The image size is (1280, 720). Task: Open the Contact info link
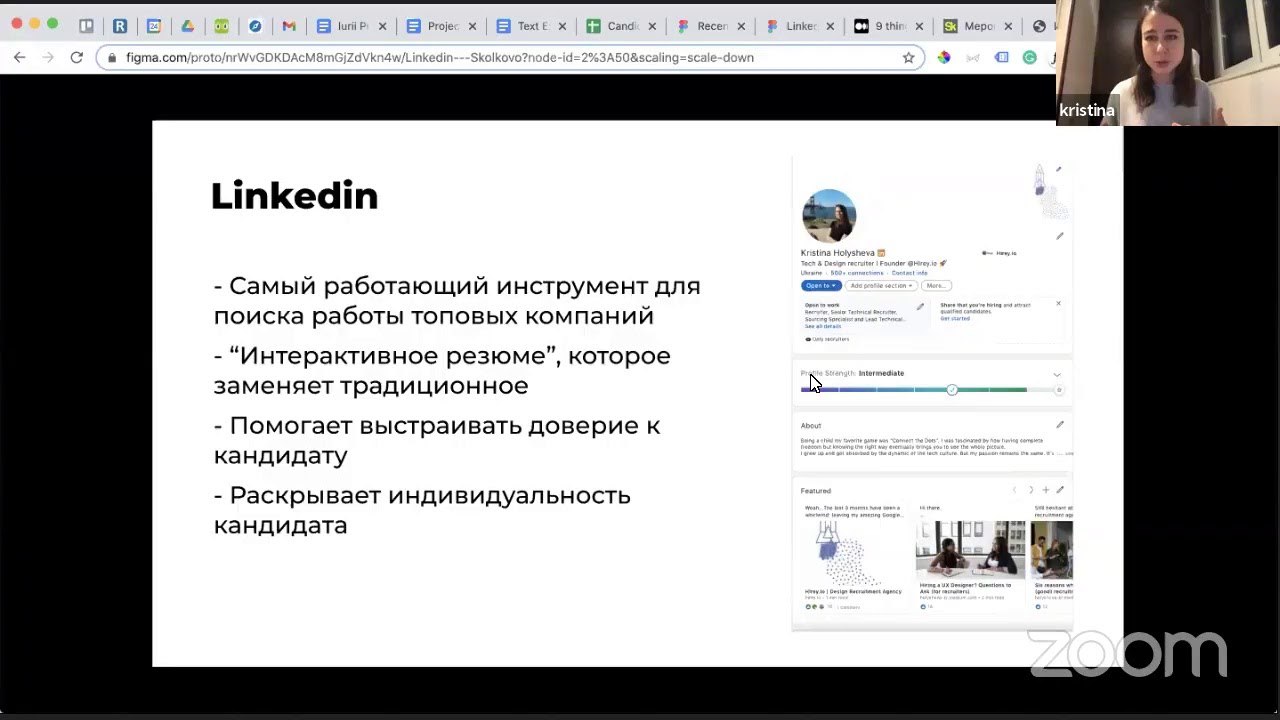pyautogui.click(x=909, y=273)
